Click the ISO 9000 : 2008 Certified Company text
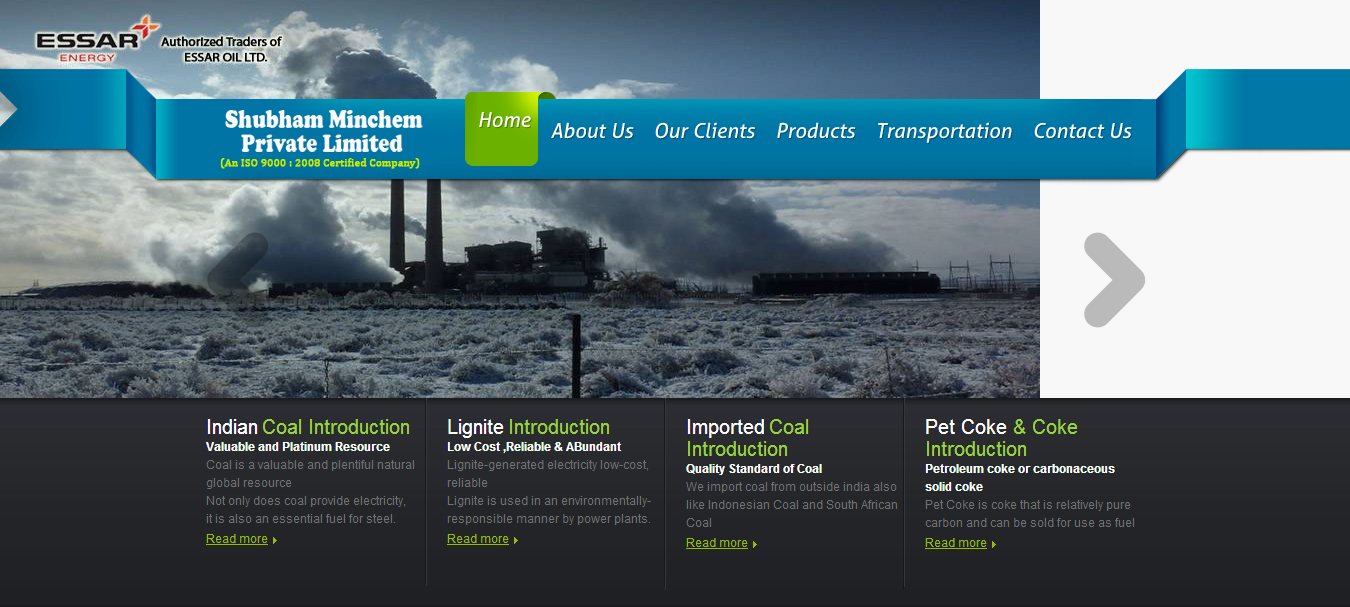 tap(320, 163)
